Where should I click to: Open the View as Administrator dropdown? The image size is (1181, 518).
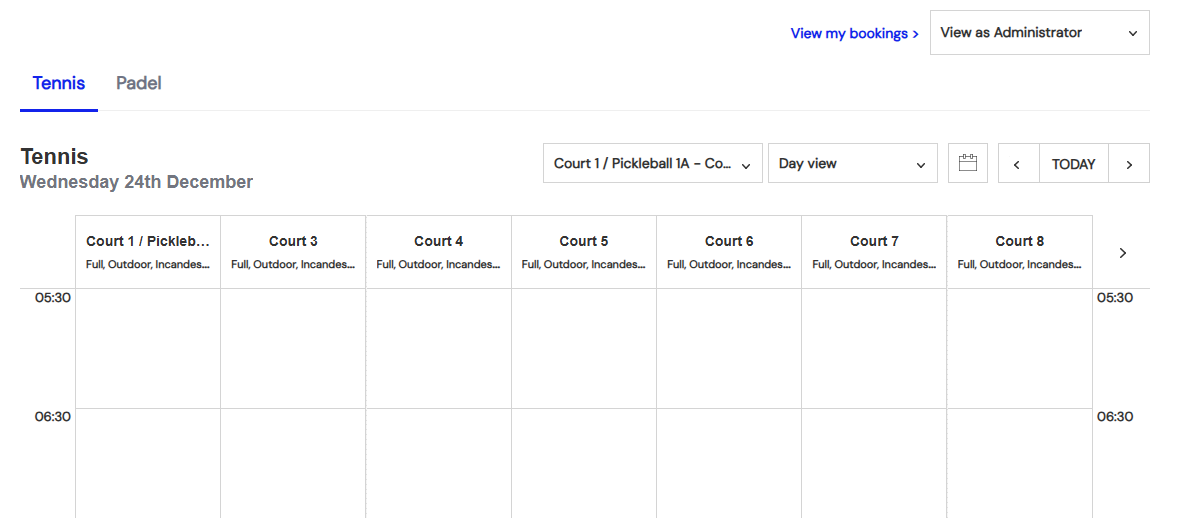coord(1039,33)
